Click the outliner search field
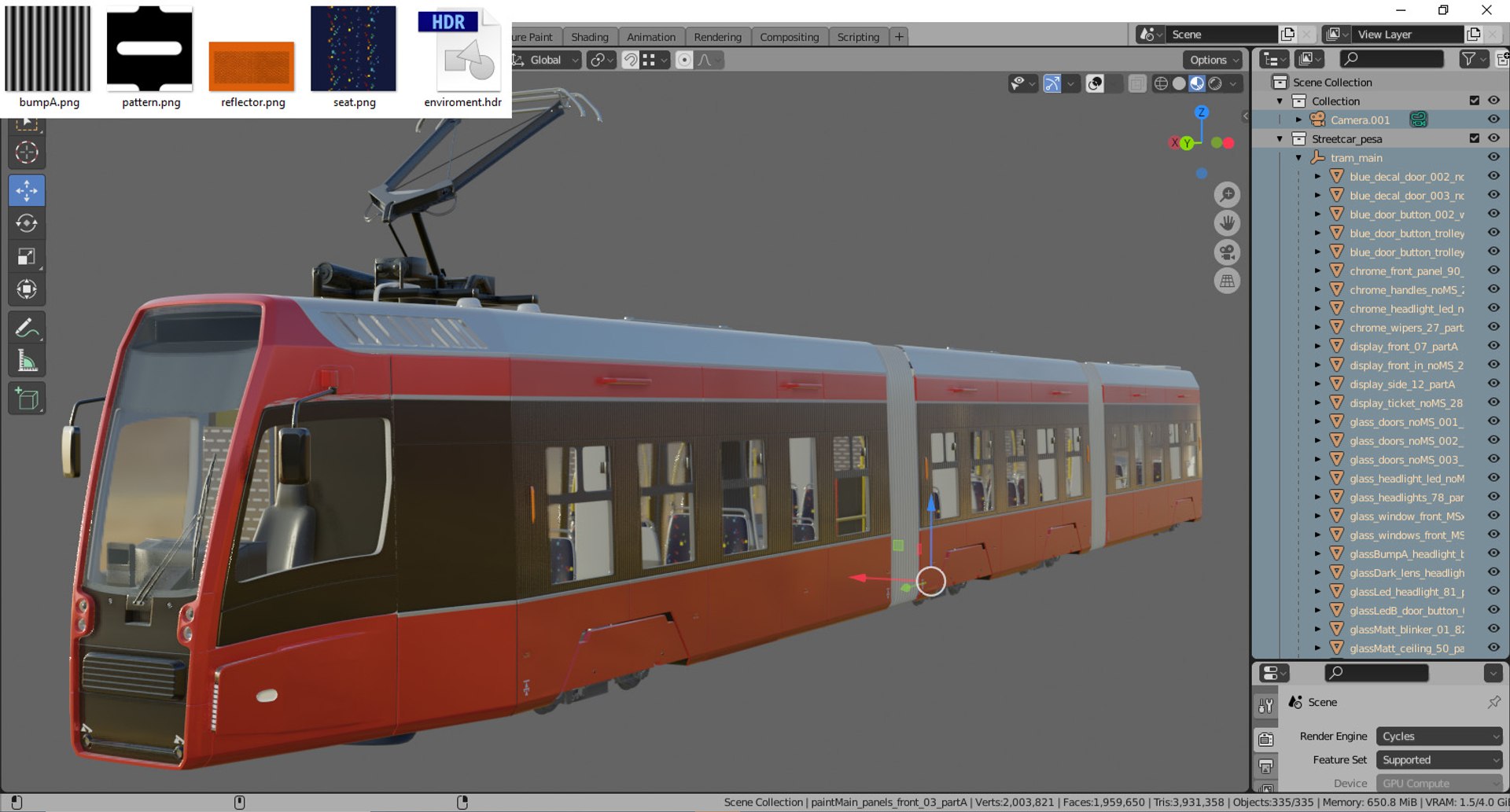The height and width of the screenshot is (812, 1510). click(x=1392, y=59)
